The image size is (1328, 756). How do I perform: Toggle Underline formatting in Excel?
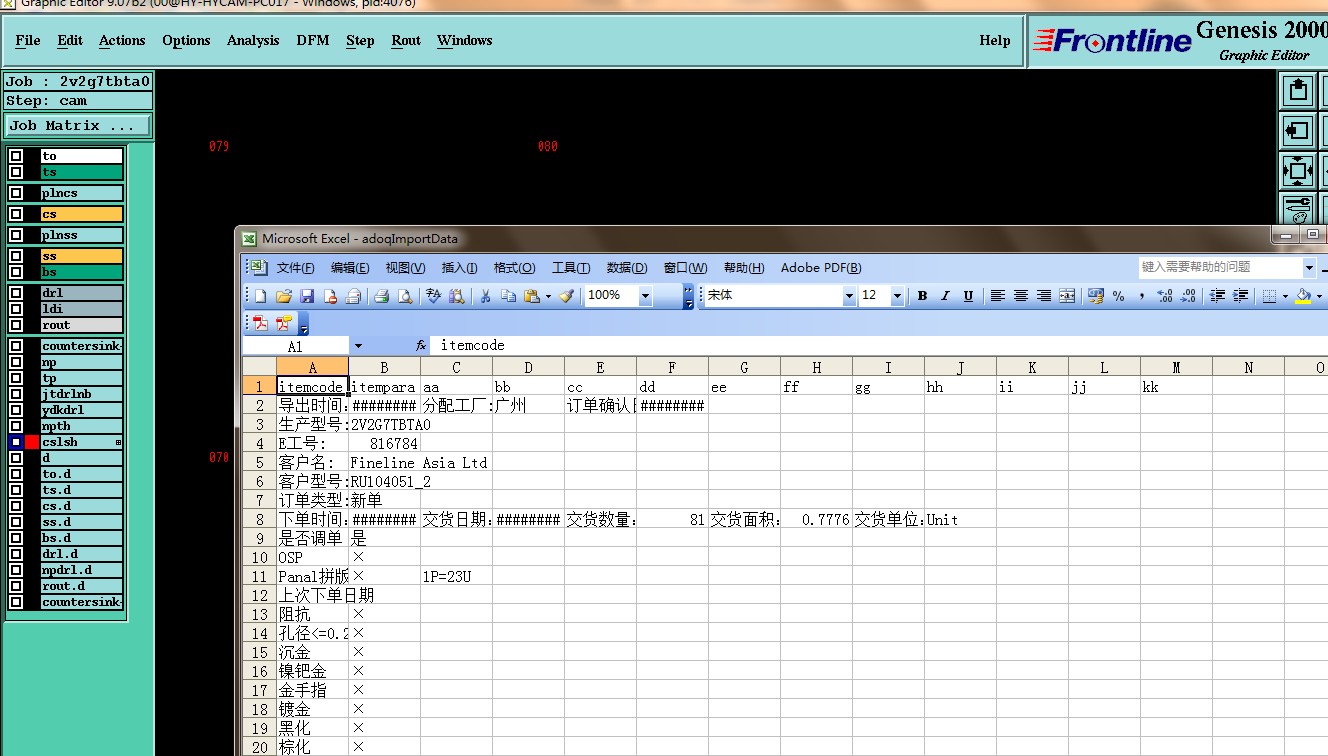pyautogui.click(x=968, y=296)
